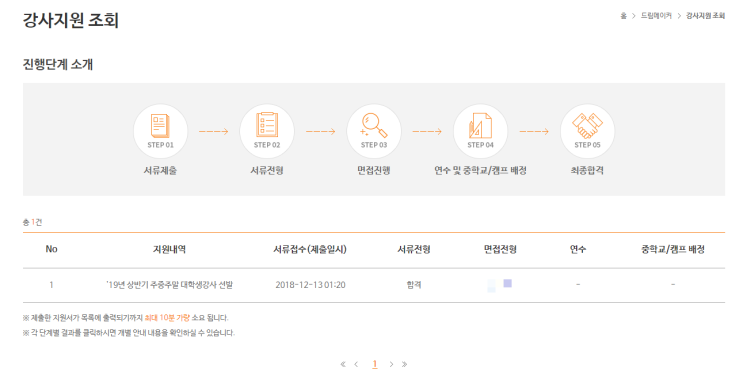
Task: Click the 서류제출 step label
Action: 160,171
